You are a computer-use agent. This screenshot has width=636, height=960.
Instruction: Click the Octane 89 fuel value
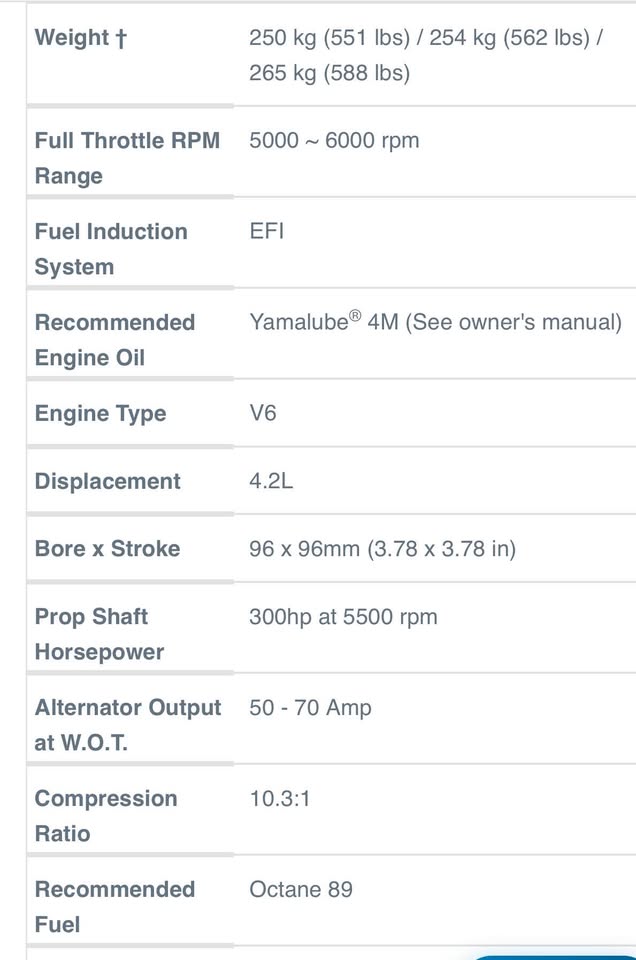301,889
